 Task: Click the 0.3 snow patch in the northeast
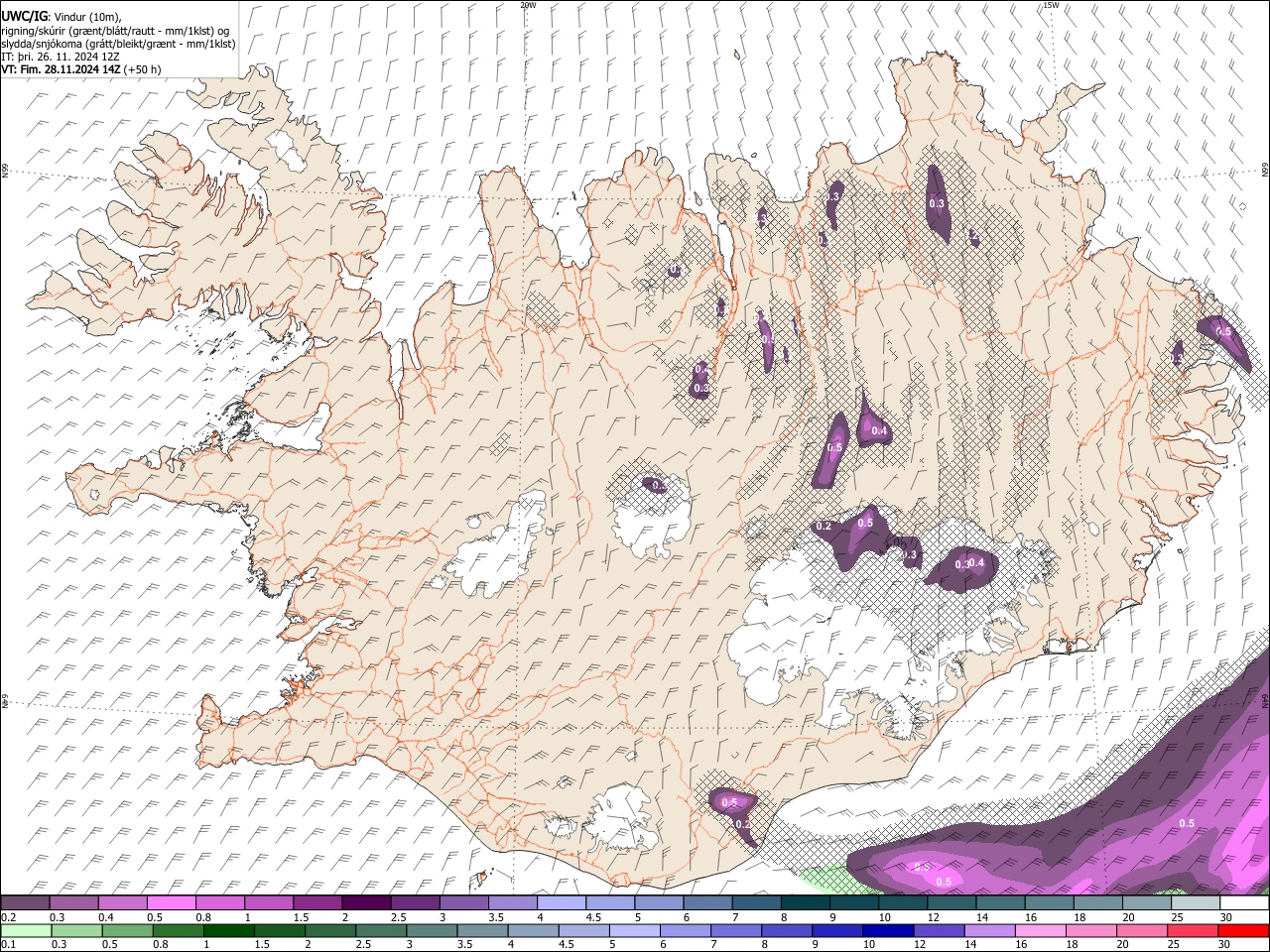click(x=938, y=203)
